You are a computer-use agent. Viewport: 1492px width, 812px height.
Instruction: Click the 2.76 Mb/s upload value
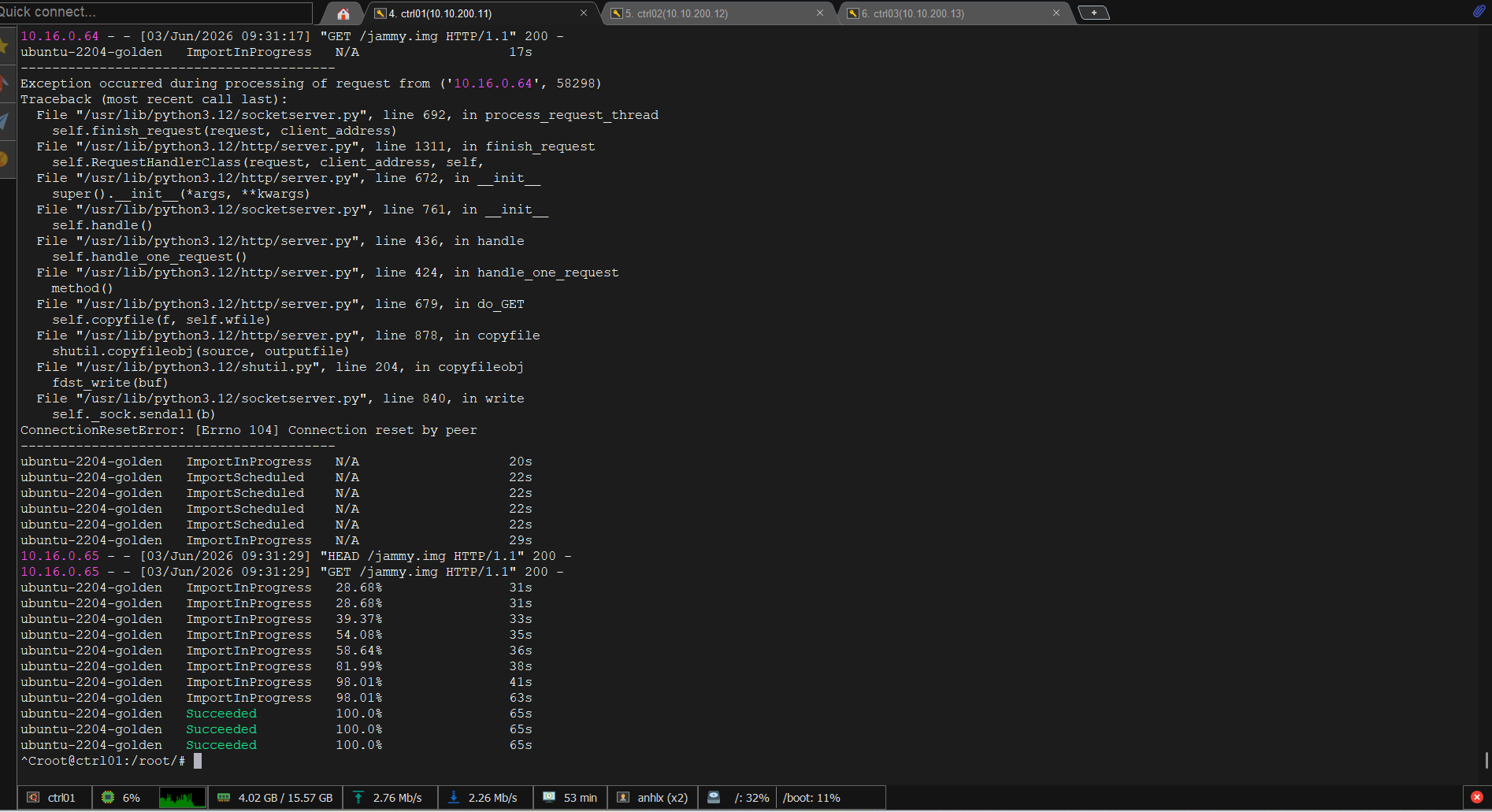click(397, 798)
